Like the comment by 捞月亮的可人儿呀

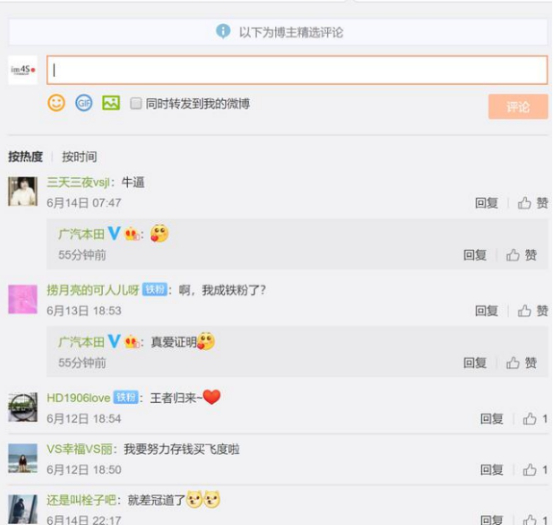click(x=533, y=311)
